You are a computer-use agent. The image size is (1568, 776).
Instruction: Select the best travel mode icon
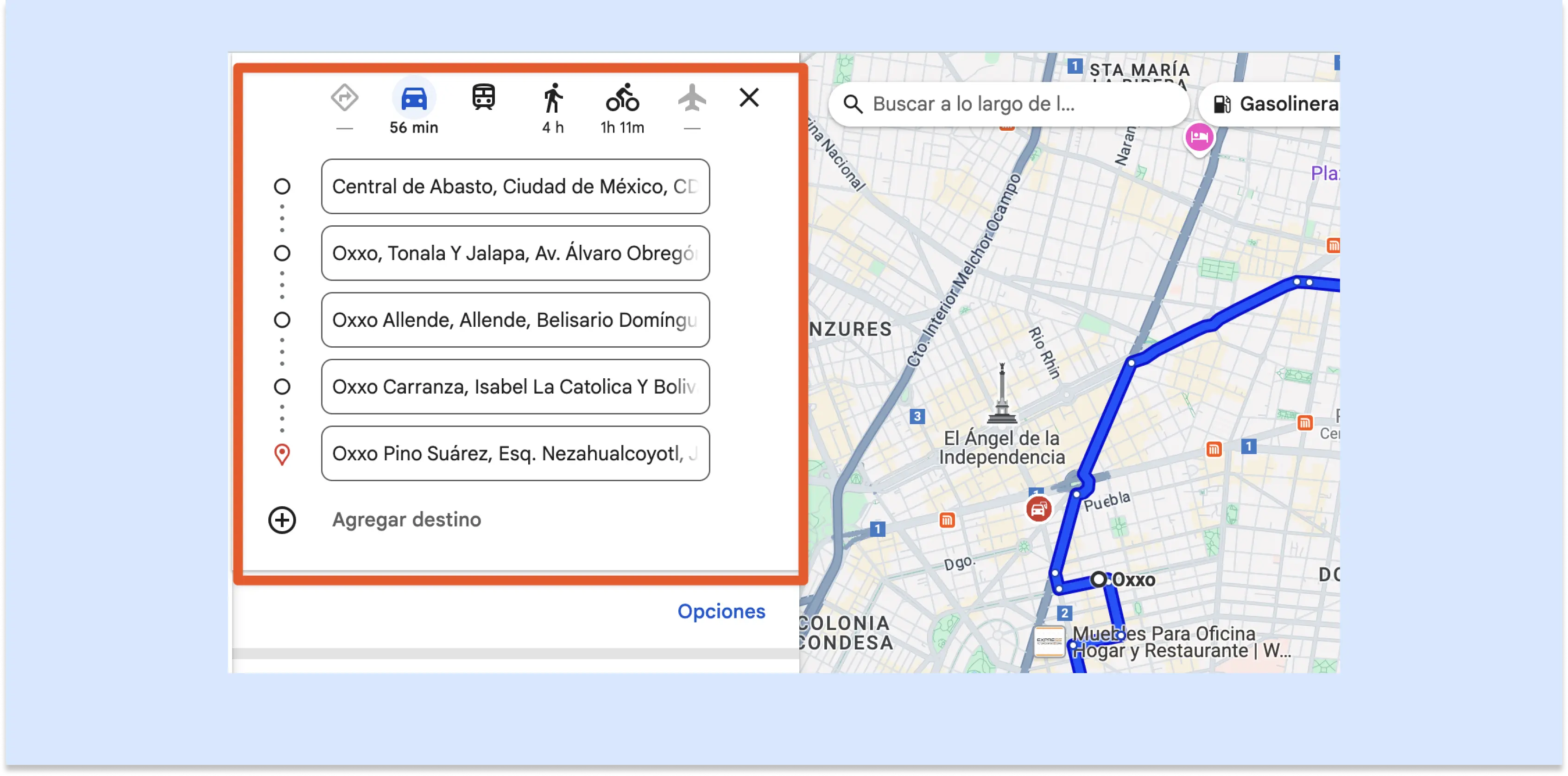coord(345,97)
